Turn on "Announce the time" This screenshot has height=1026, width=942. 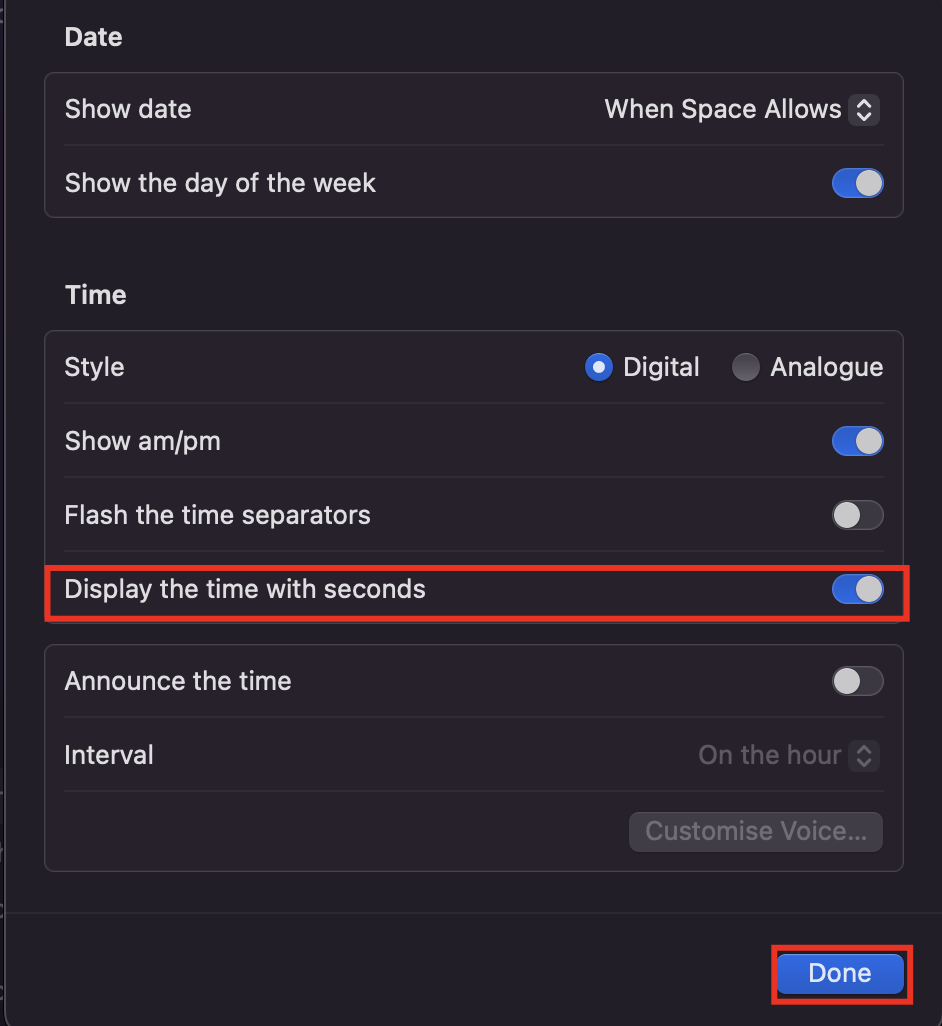(x=858, y=681)
